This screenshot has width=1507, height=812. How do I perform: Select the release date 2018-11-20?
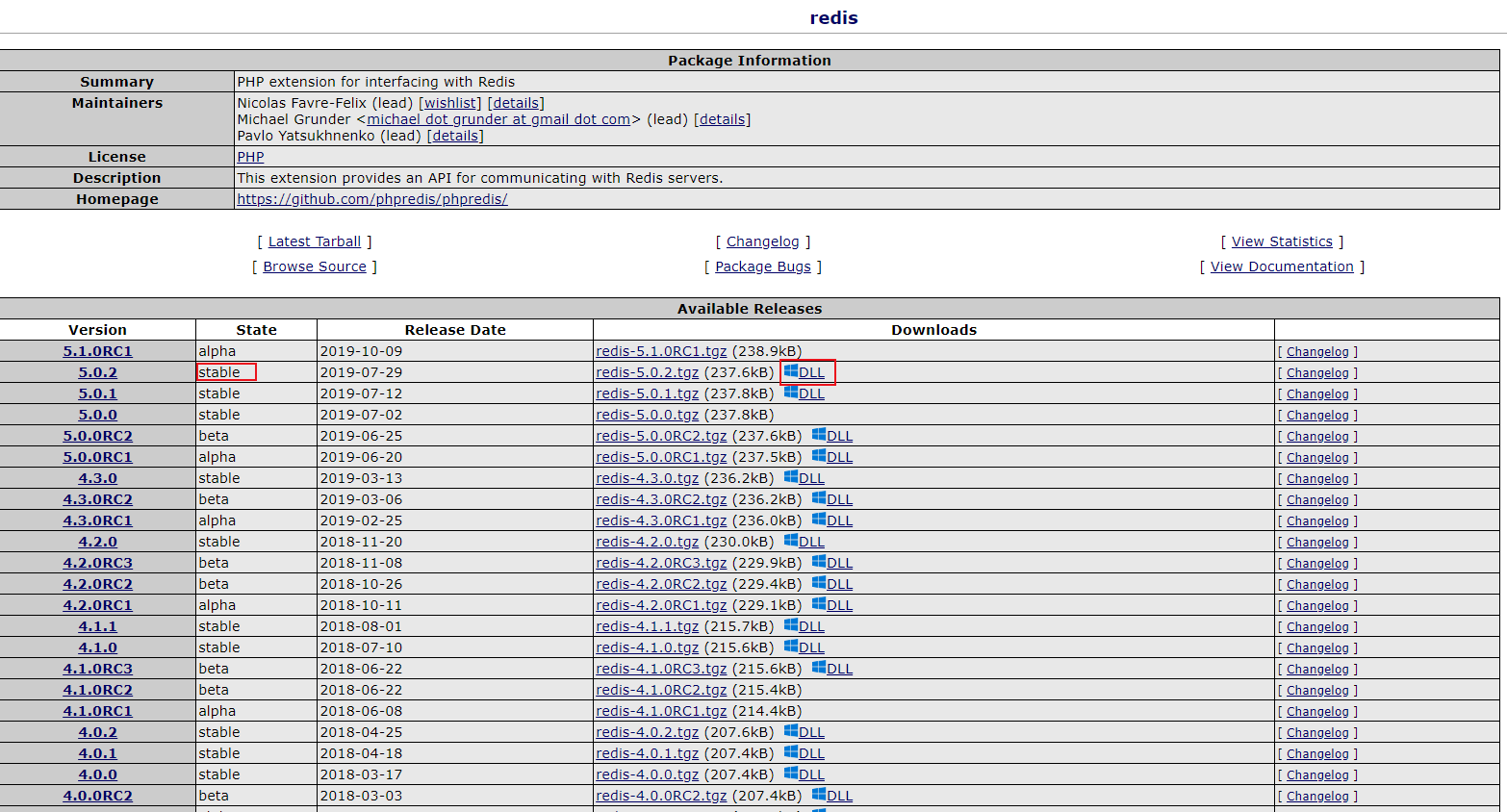[361, 542]
